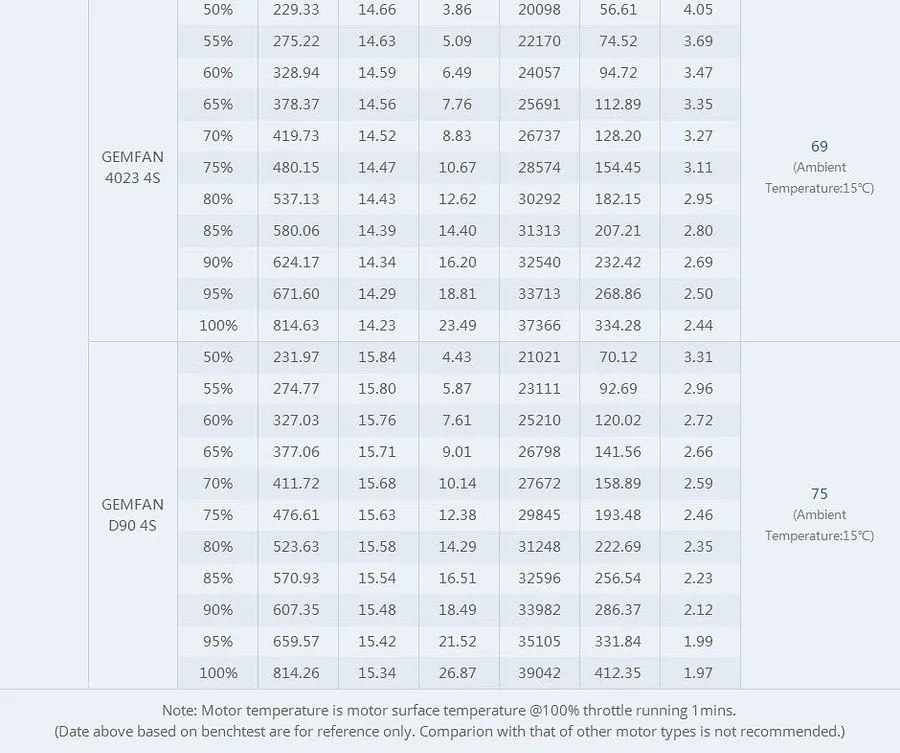The height and width of the screenshot is (753, 900).
Task: Click the 23.49 current cell
Action: tap(457, 325)
